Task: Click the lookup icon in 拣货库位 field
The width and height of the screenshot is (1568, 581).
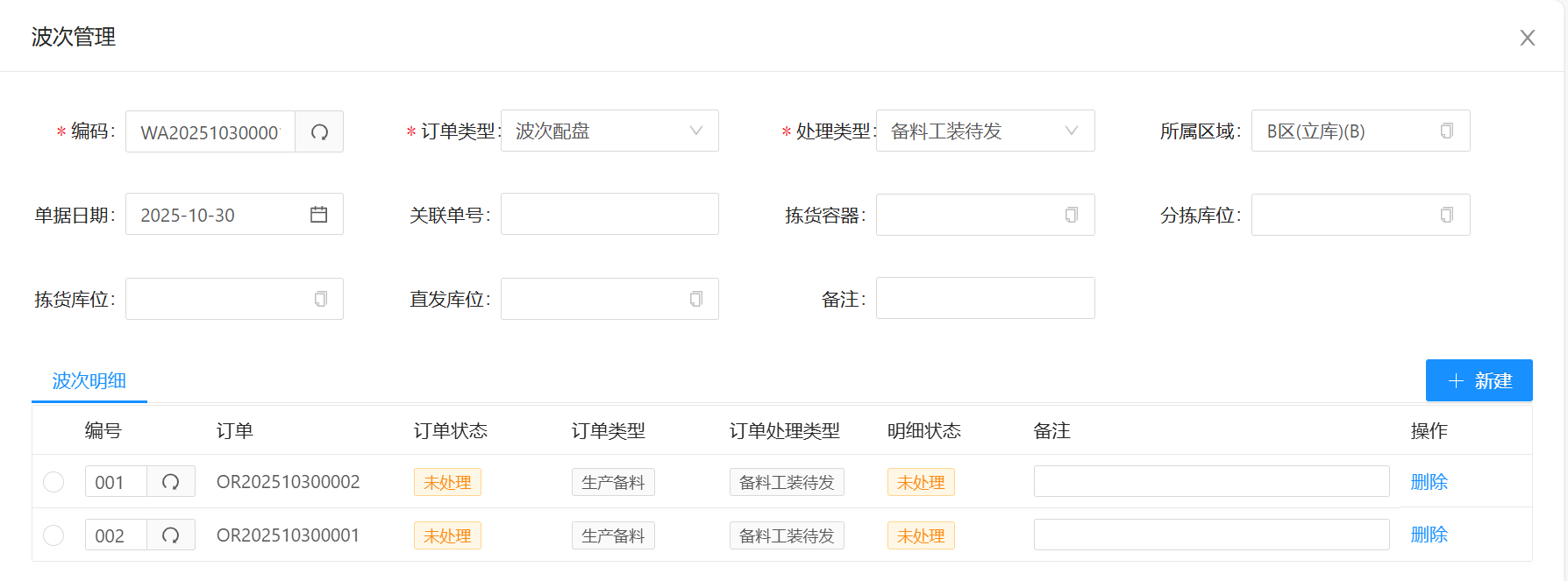Action: coord(320,299)
